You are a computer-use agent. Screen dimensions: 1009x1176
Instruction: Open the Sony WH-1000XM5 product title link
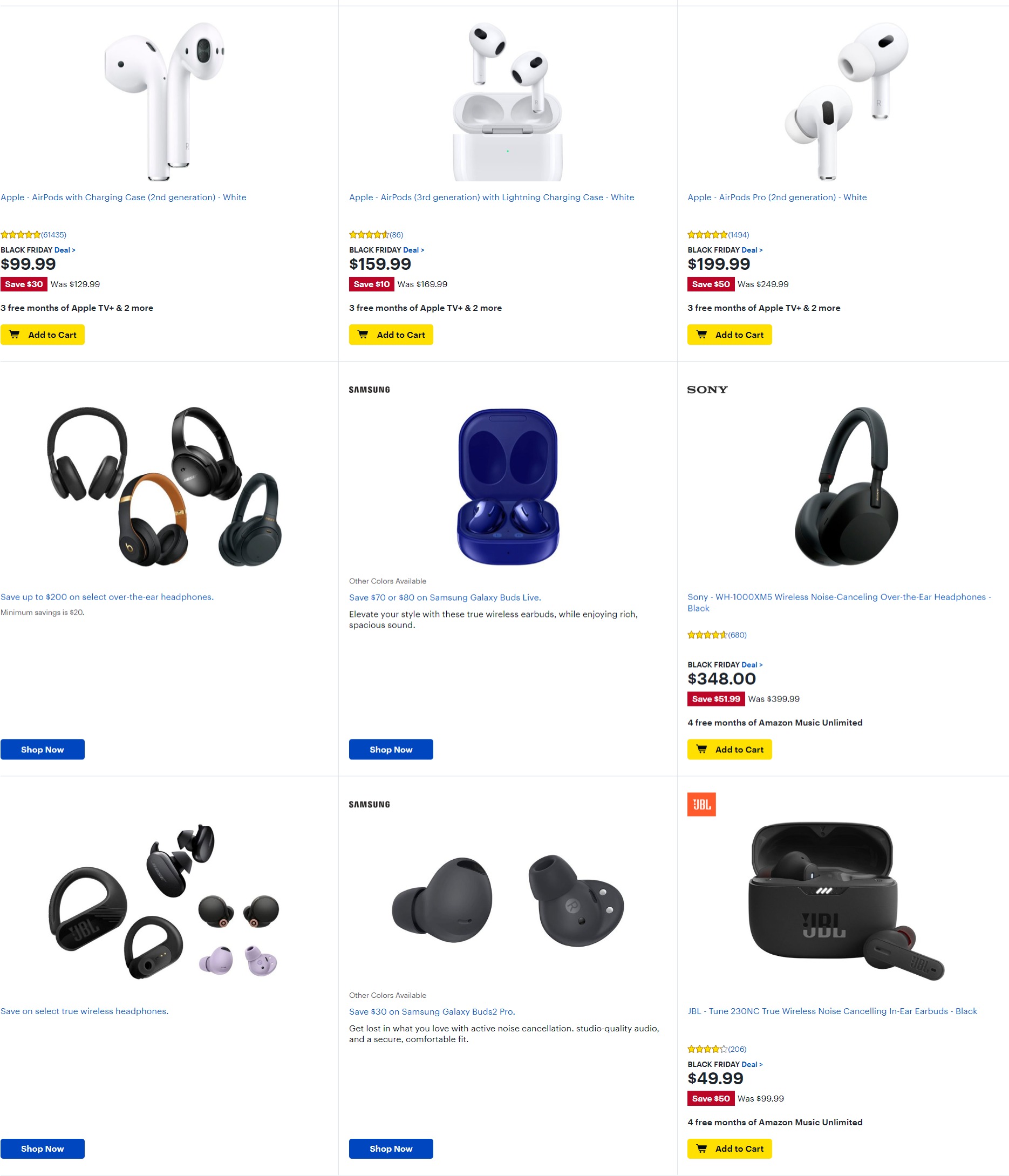click(x=838, y=602)
